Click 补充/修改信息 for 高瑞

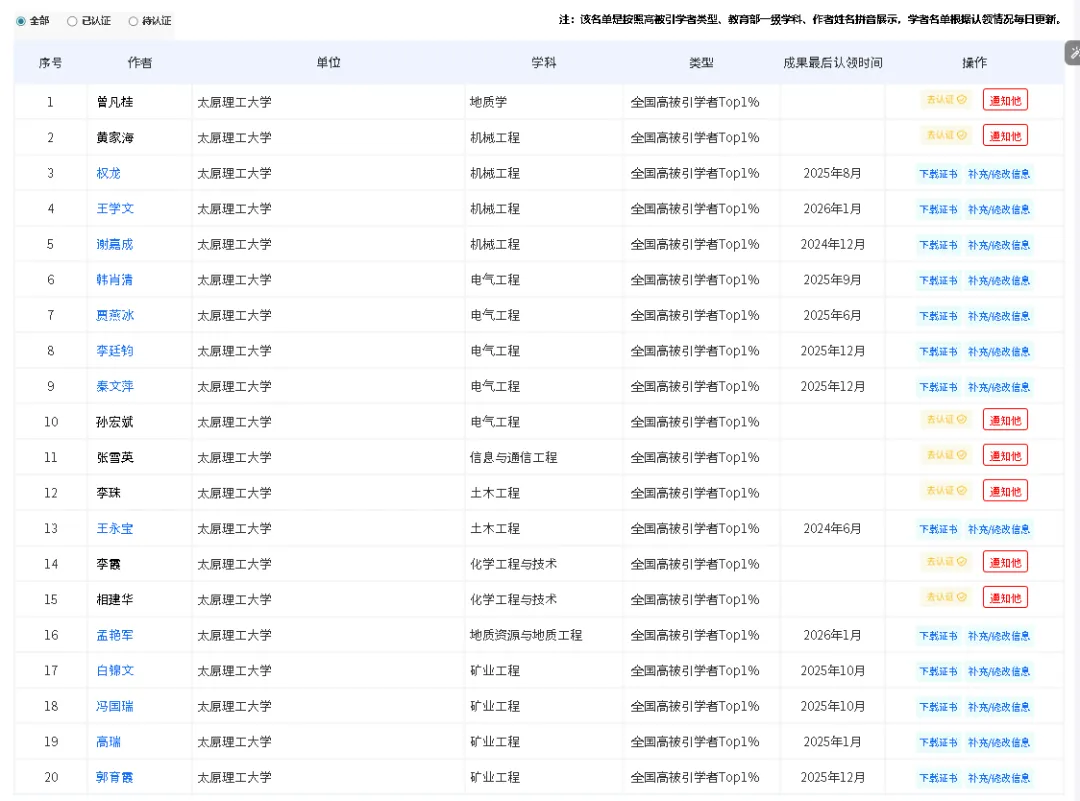[999, 742]
